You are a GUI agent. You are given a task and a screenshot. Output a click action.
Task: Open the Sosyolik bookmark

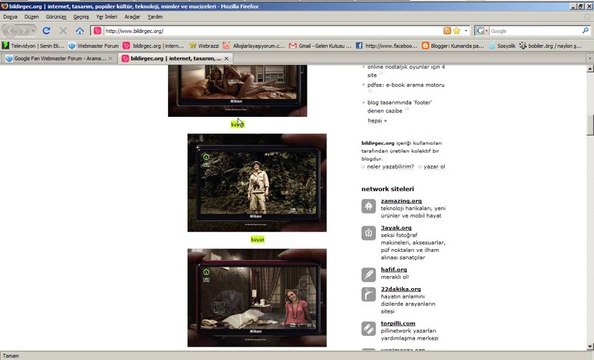pyautogui.click(x=502, y=46)
